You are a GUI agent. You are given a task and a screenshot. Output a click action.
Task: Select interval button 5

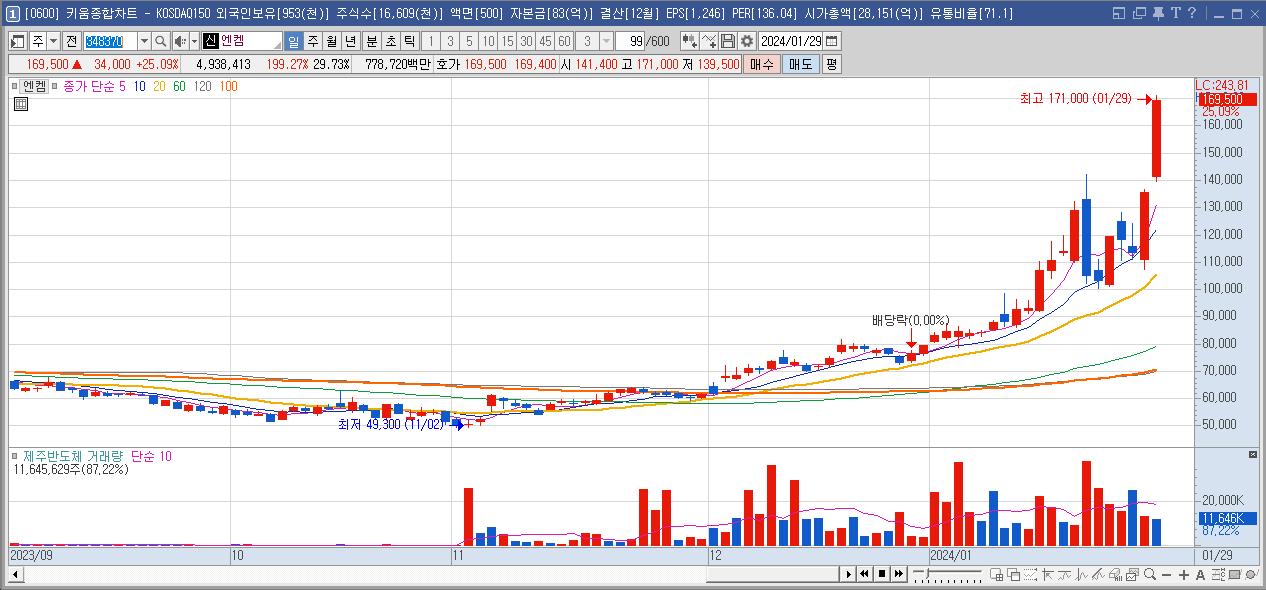(x=469, y=41)
